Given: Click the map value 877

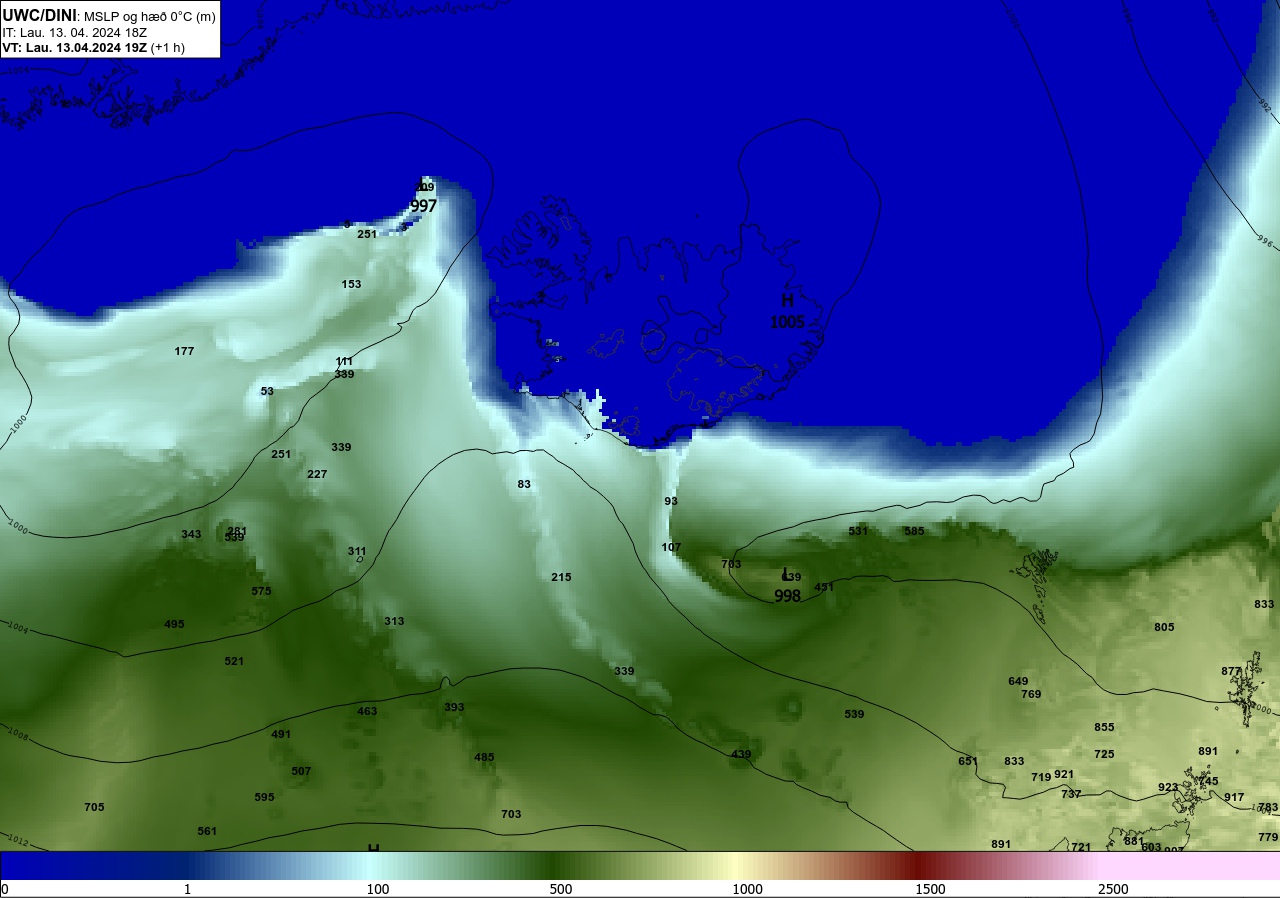Looking at the screenshot, I should pos(1231,671).
